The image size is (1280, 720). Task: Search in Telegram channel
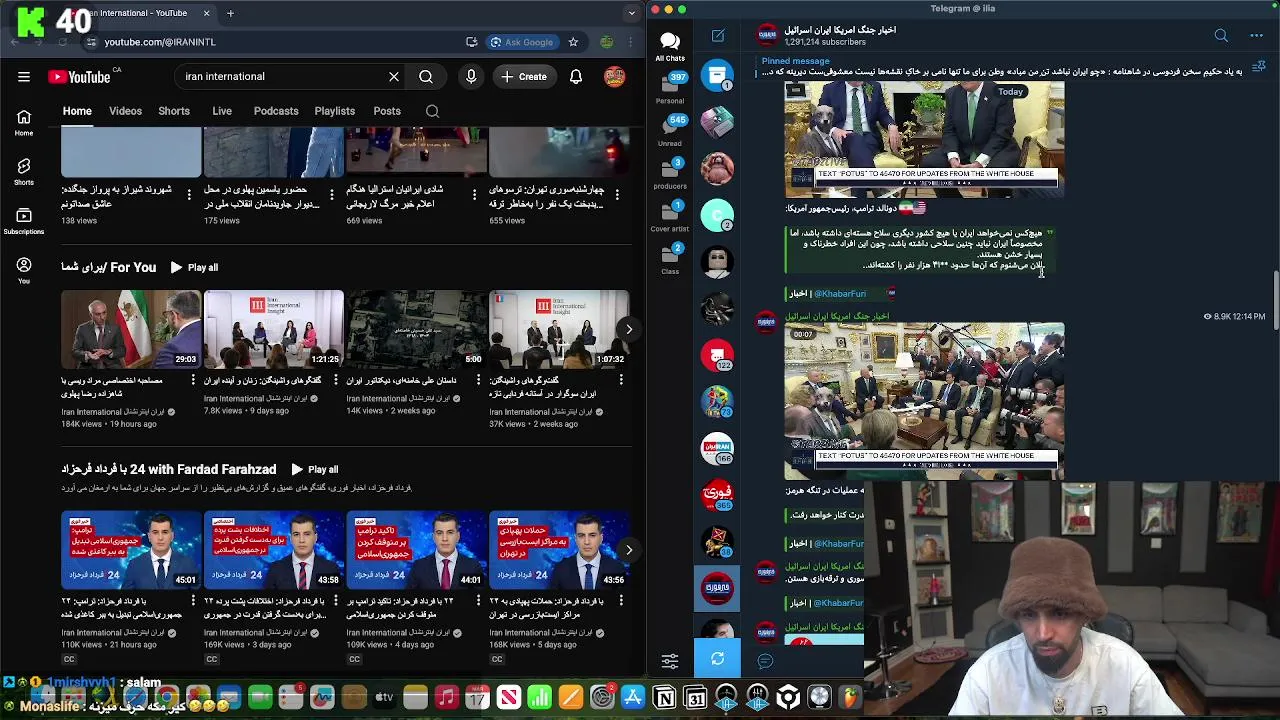pos(1221,36)
